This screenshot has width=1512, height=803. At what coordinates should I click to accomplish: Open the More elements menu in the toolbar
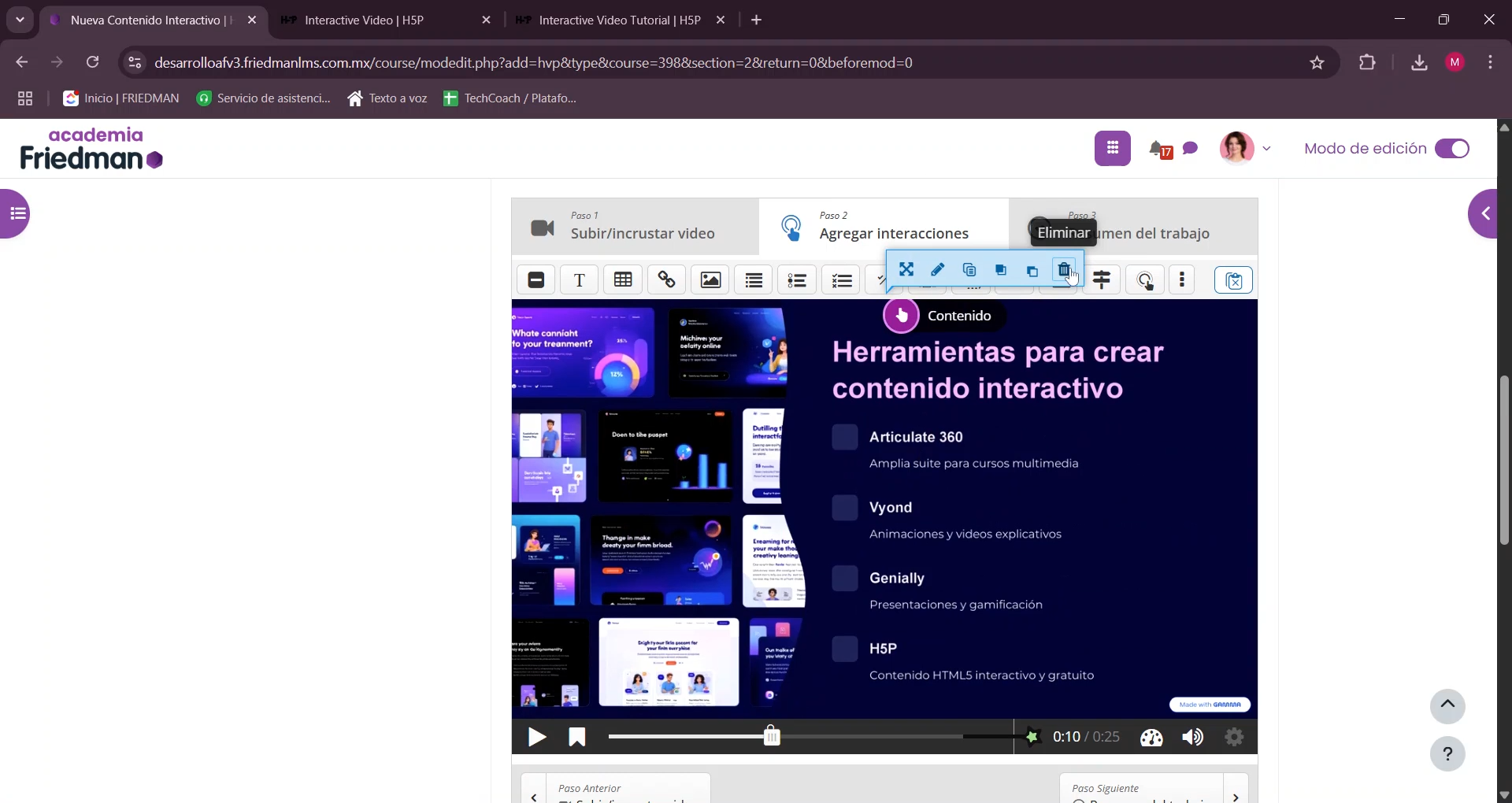click(1183, 280)
